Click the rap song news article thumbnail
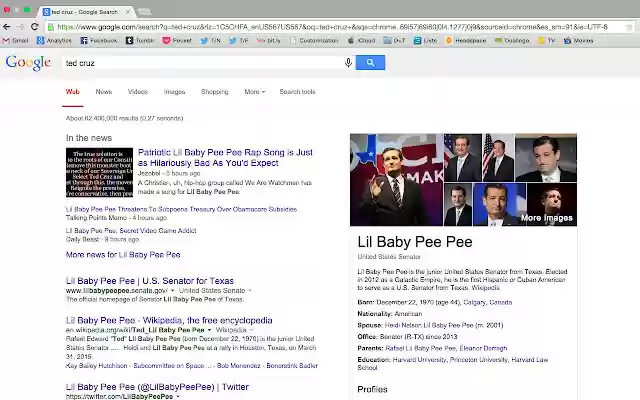The image size is (640, 400). tap(99, 172)
